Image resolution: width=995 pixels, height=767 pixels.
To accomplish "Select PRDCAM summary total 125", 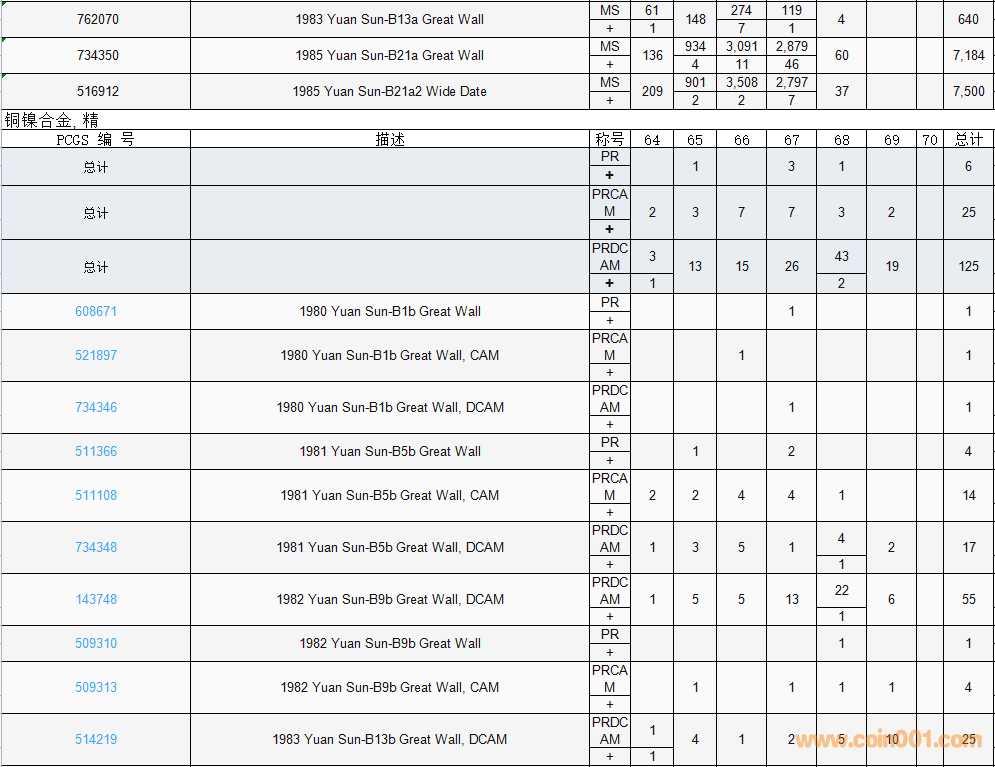I will click(968, 266).
